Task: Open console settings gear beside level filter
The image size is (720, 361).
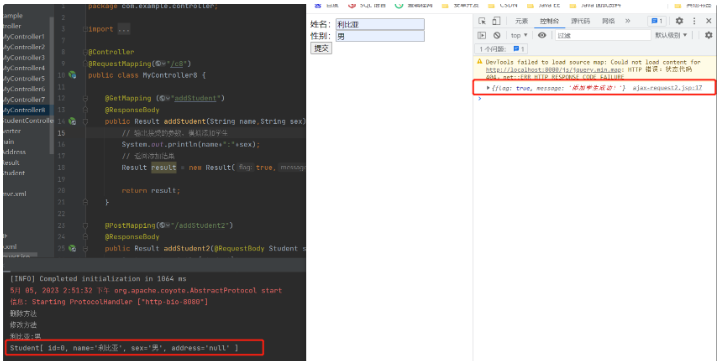Action: pos(709,35)
